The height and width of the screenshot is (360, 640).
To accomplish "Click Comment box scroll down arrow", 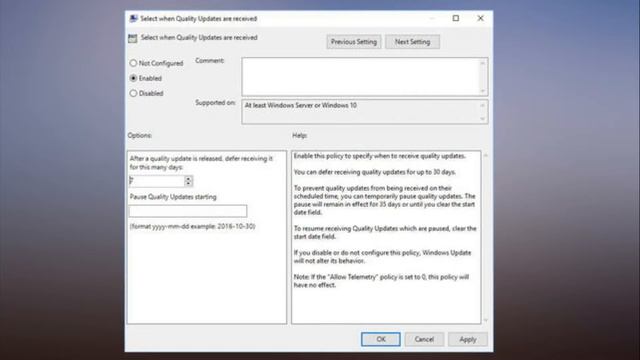I will coord(483,91).
